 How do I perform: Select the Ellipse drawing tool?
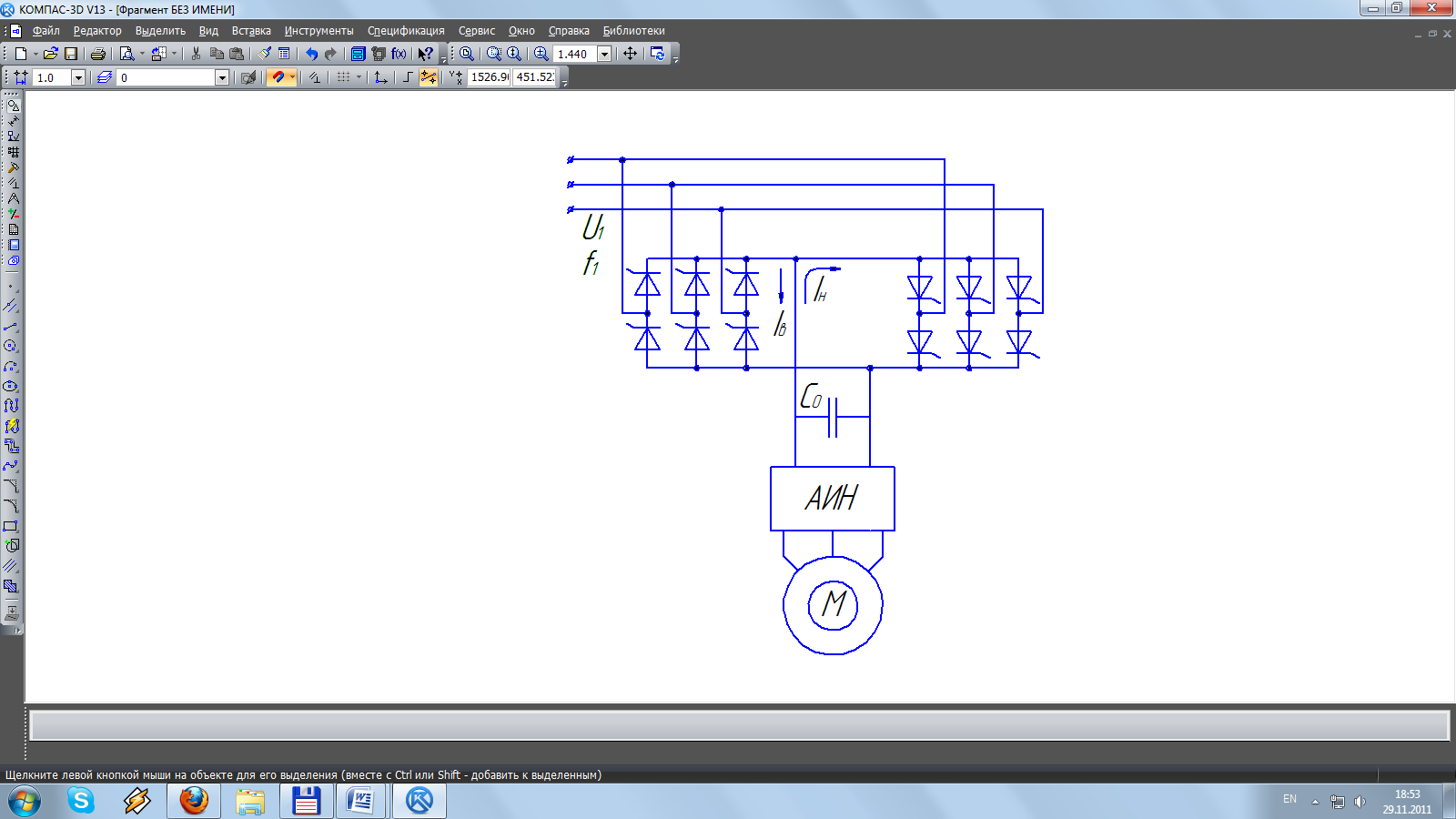11,386
